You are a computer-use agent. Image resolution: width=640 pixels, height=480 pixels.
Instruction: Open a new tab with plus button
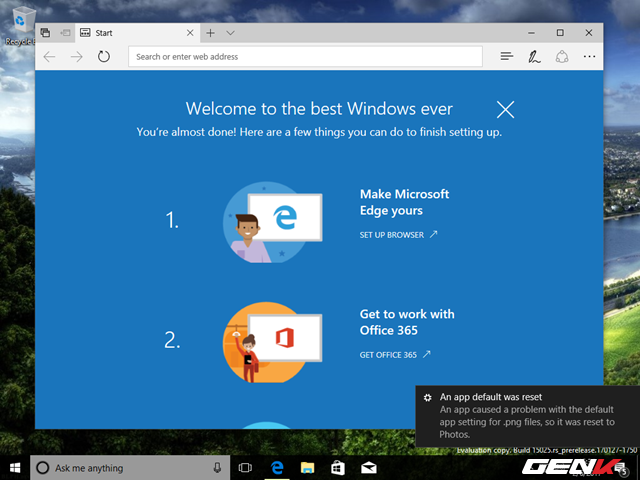pos(210,33)
